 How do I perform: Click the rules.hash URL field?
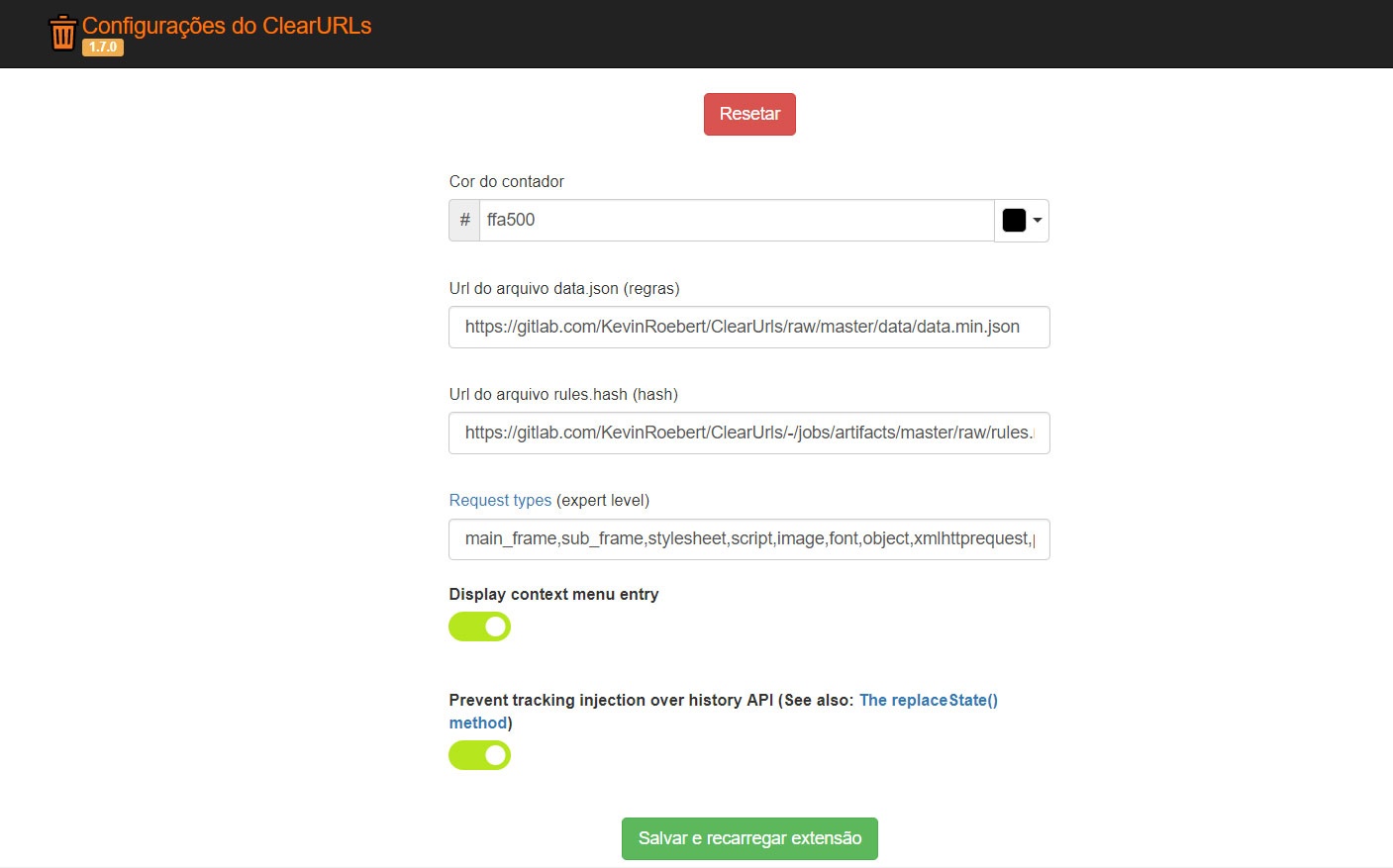pyautogui.click(x=748, y=433)
